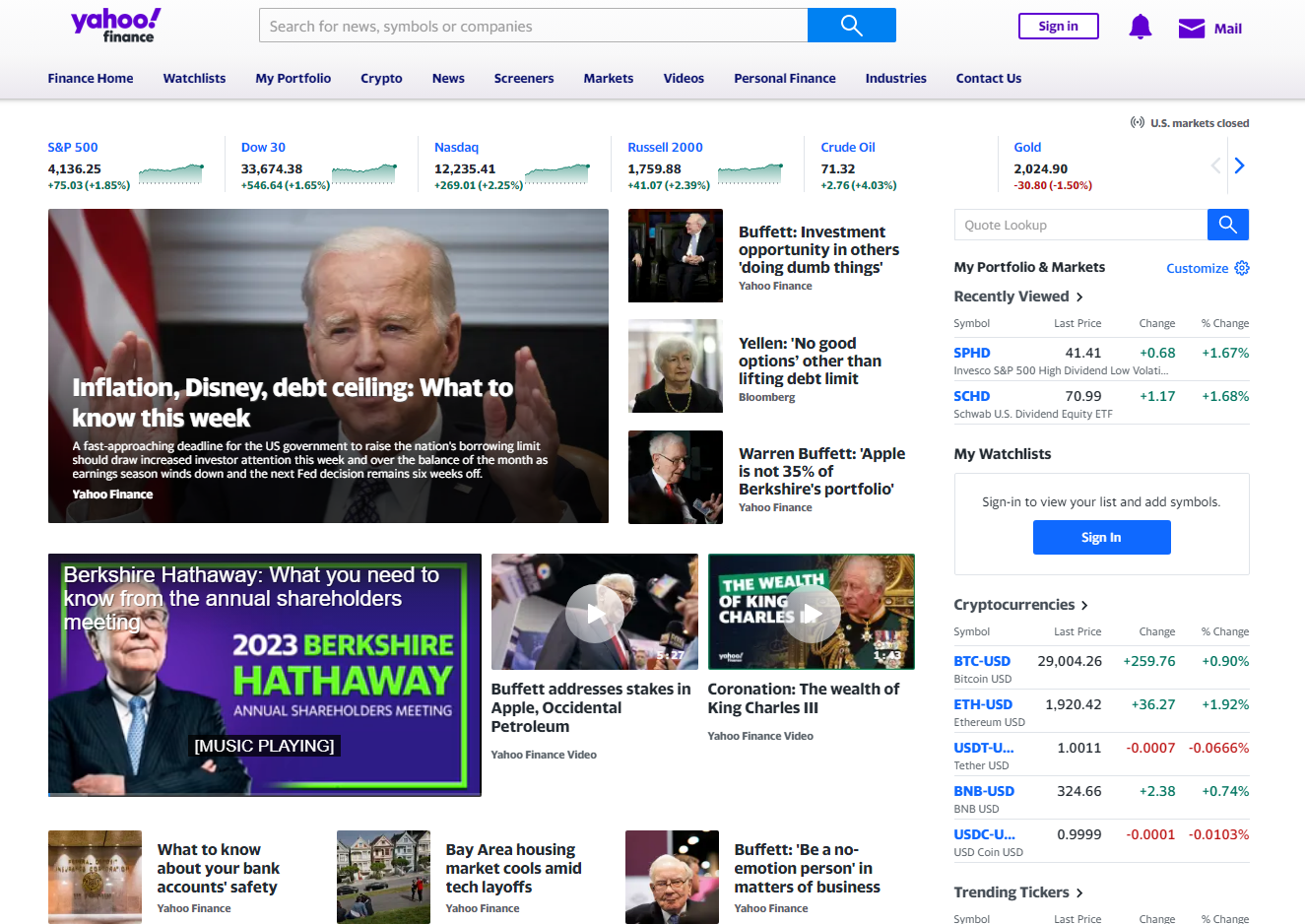Viewport: 1305px width, 924px height.
Task: Open Buffett 'Be a no-emotion person' article
Action: (807, 868)
